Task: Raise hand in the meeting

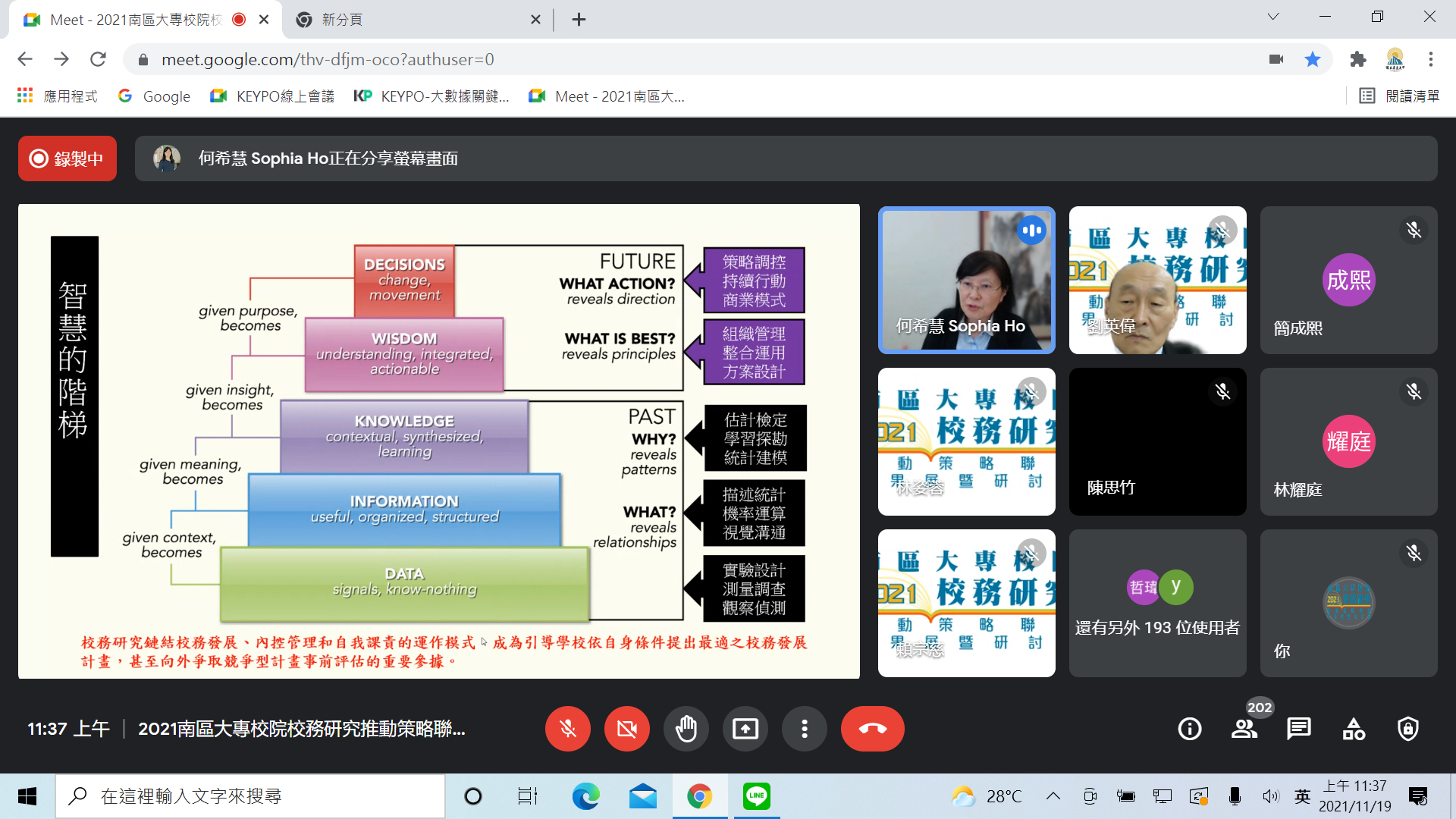Action: (x=686, y=730)
